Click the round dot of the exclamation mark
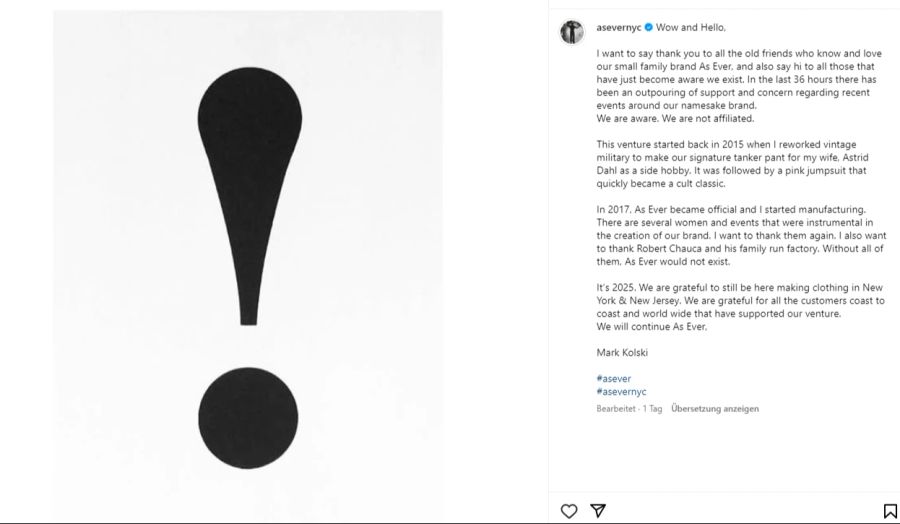Viewport: 900px width, 524px height. pyautogui.click(x=248, y=417)
